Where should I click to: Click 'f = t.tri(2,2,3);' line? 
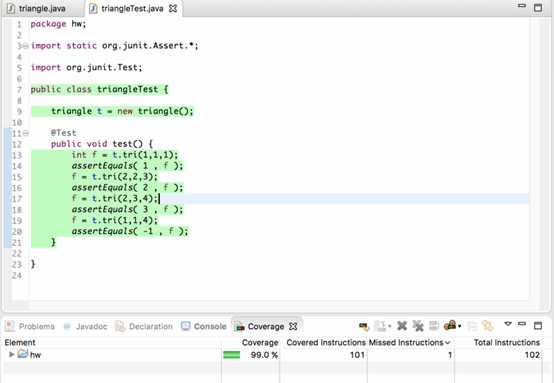coord(115,177)
